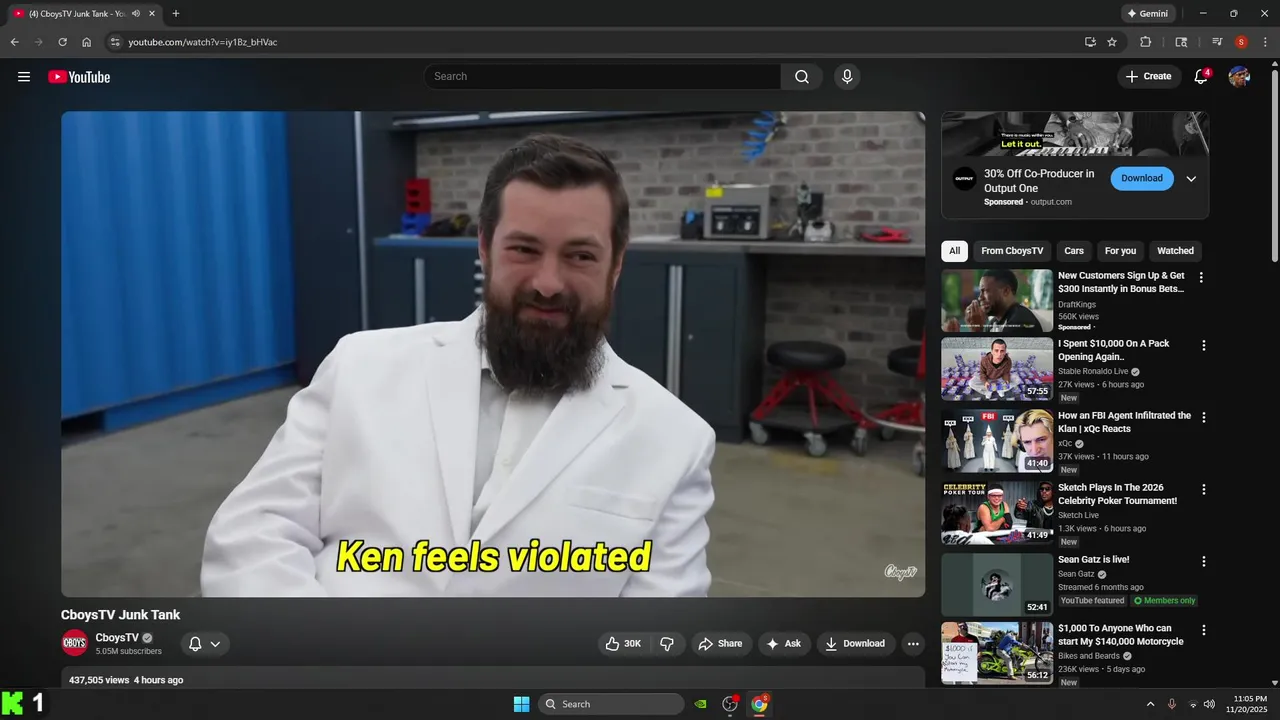Click the ad's blue Download button
Screen dimensions: 1280x720
coord(1142,179)
